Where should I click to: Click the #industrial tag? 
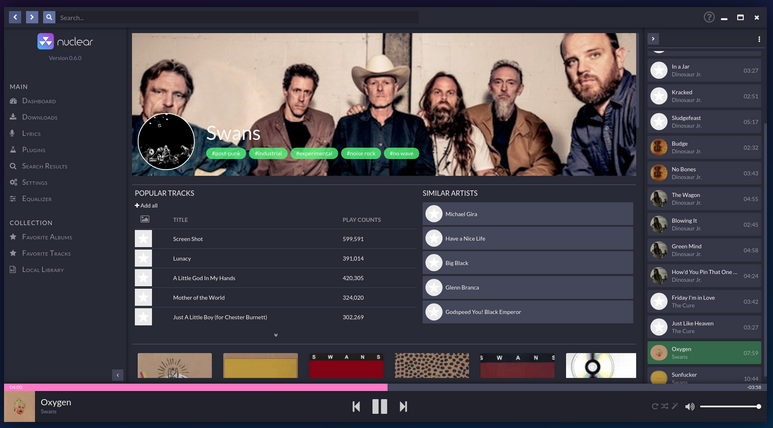point(268,153)
